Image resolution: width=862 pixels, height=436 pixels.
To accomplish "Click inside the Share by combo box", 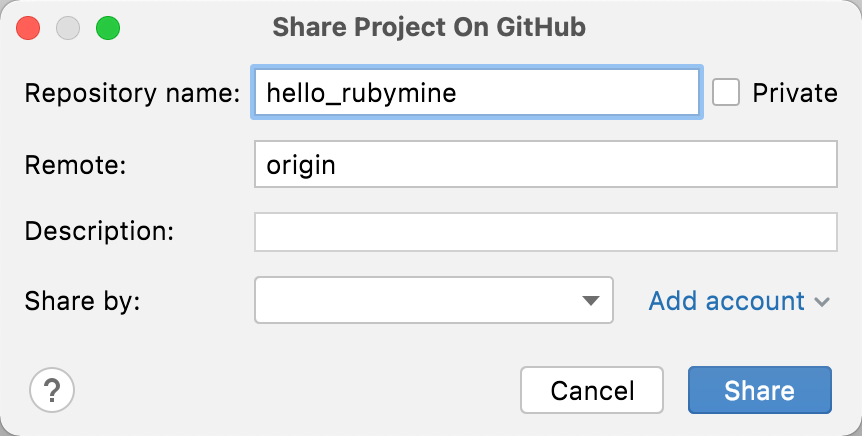I will click(420, 300).
